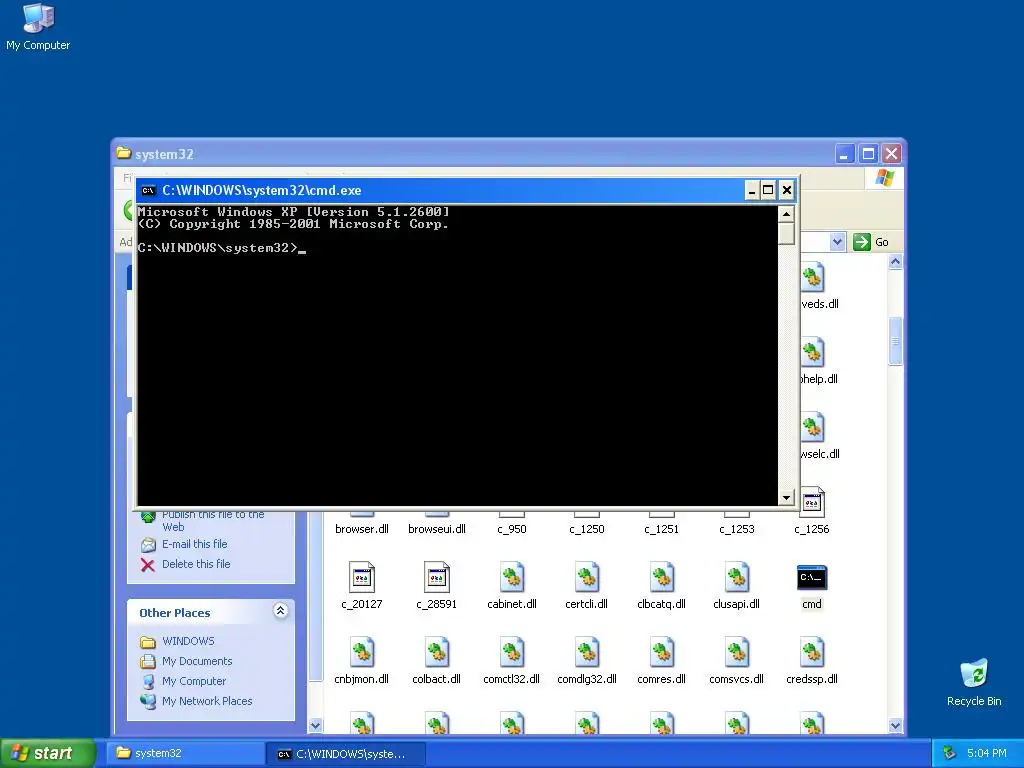Click the Go button in Explorer

pyautogui.click(x=872, y=242)
